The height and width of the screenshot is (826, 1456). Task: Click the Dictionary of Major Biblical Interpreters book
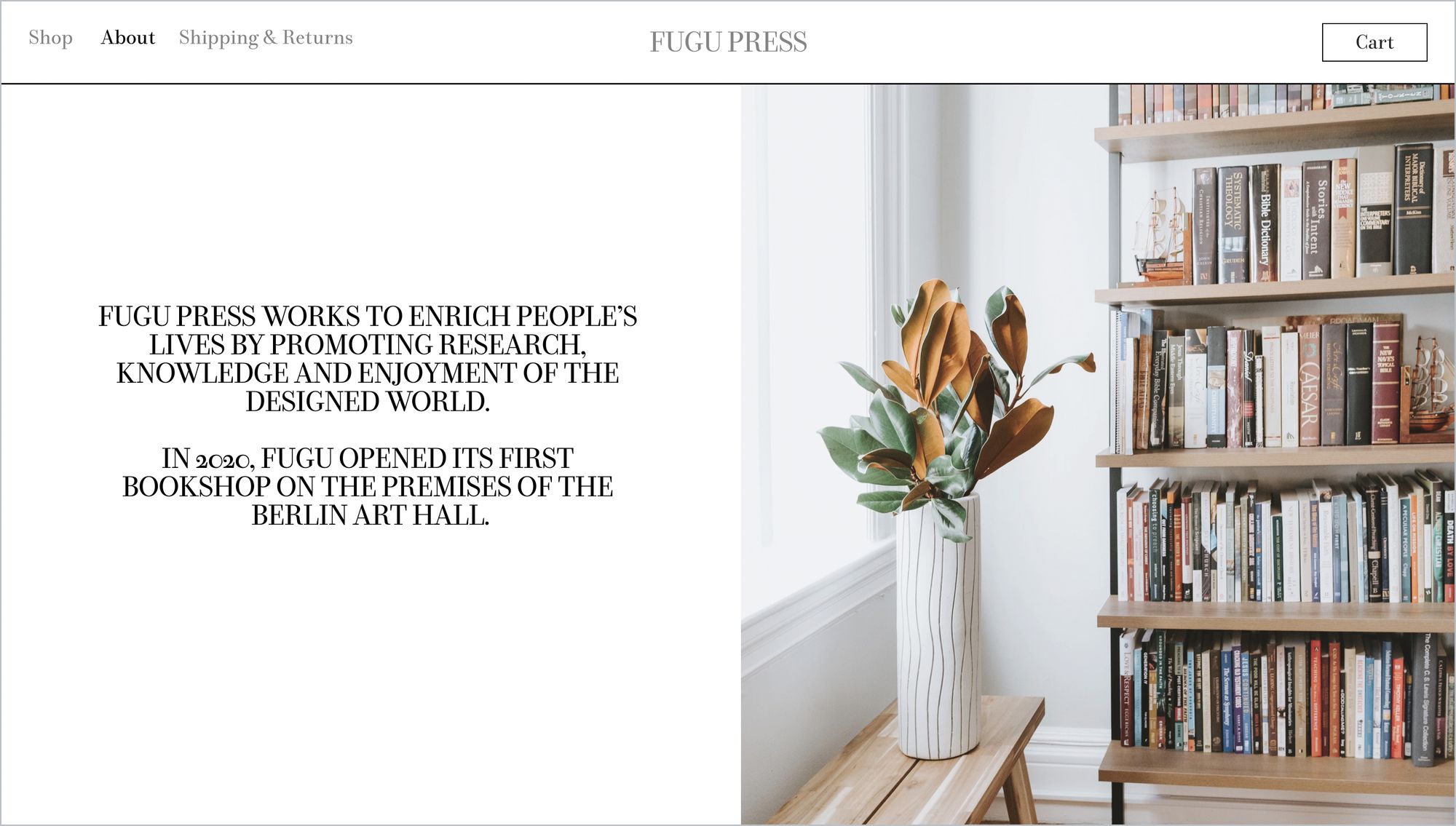click(1413, 209)
